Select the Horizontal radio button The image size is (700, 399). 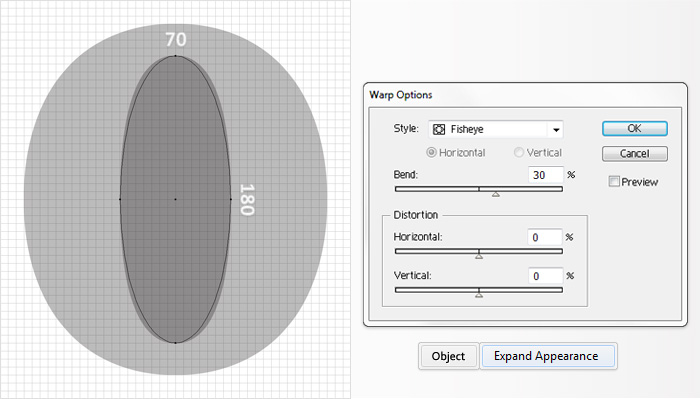pos(431,153)
